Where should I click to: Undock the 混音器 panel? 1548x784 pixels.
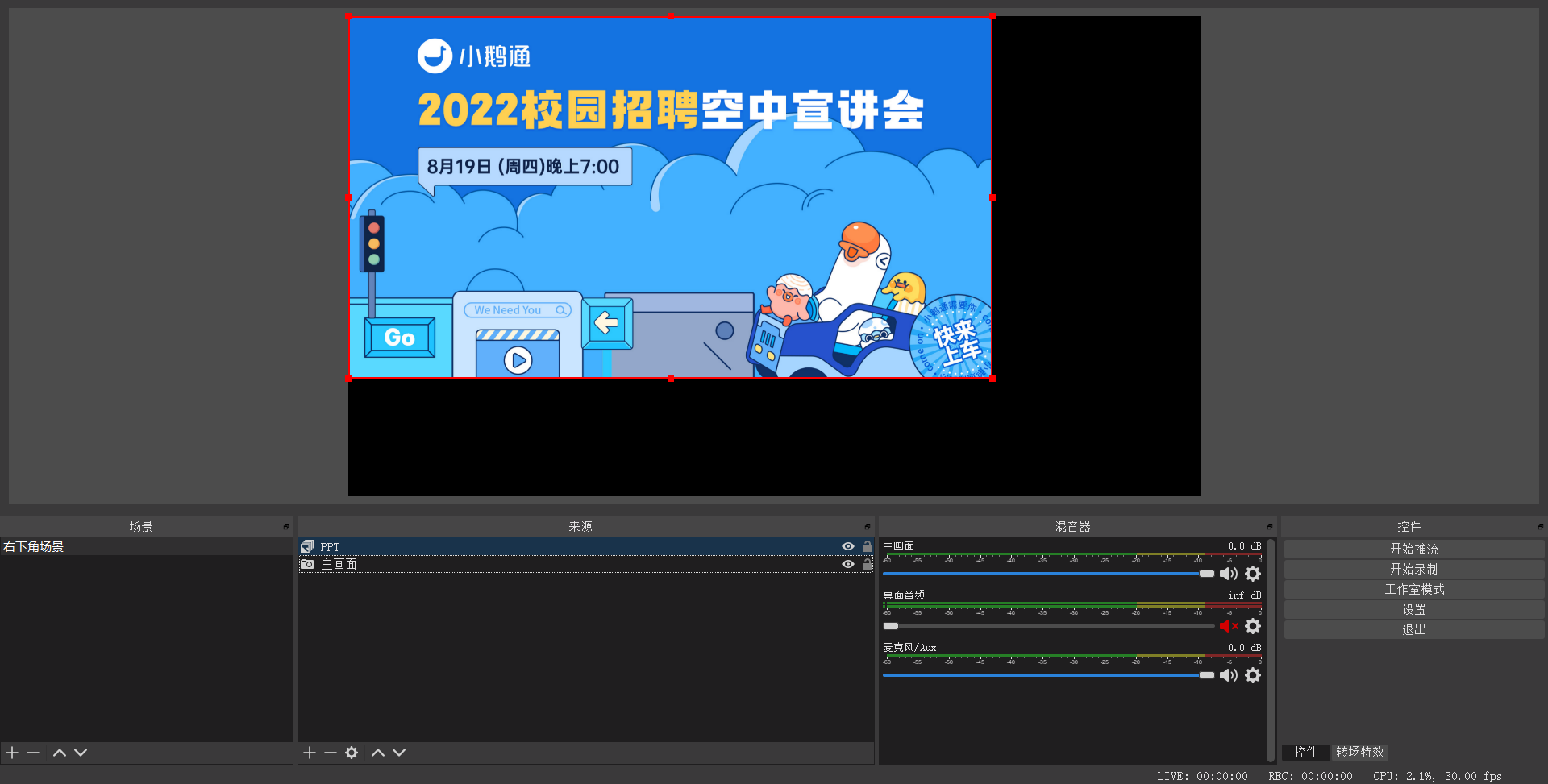(1270, 527)
